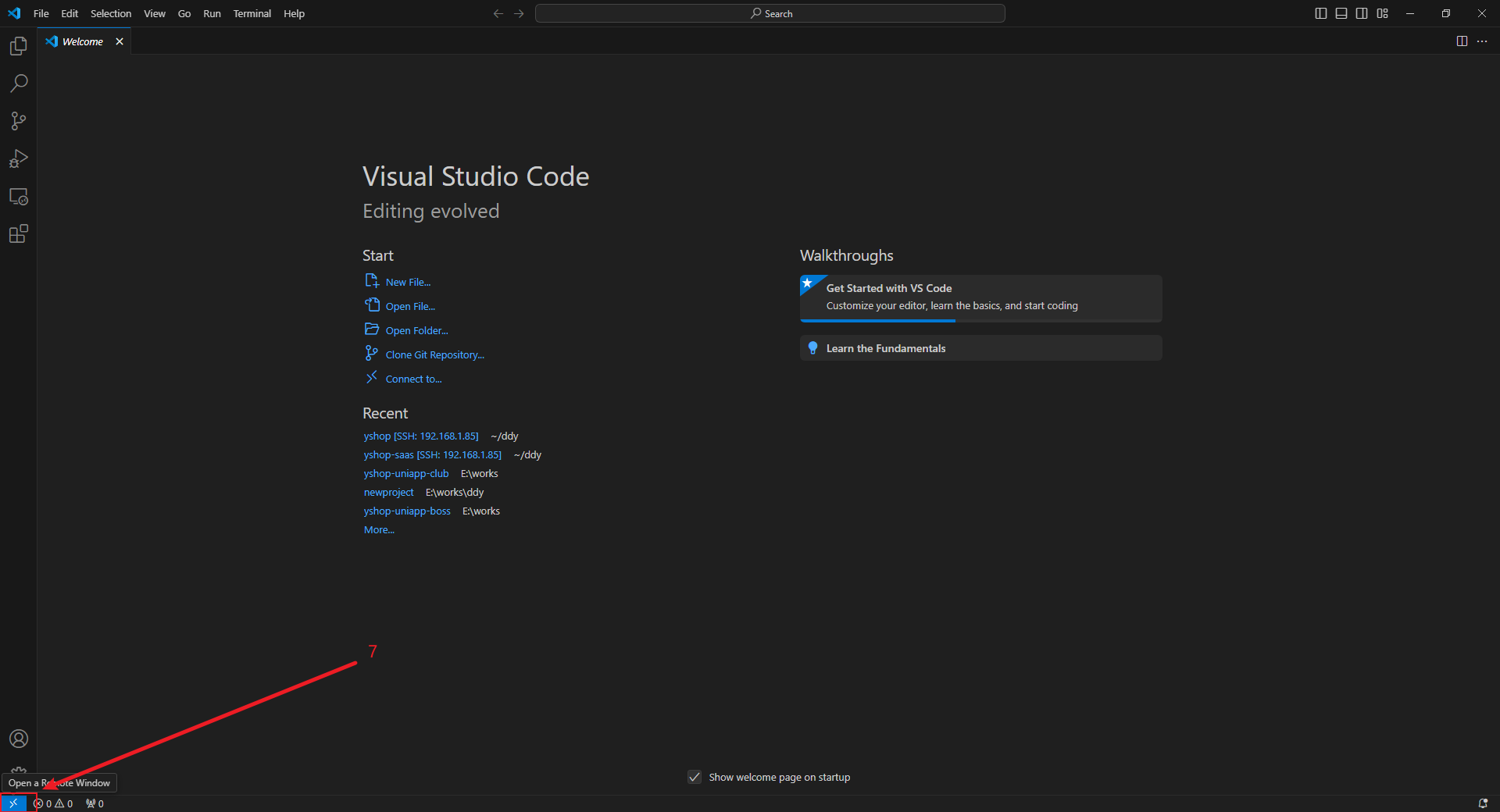Open Customize Layout icon
The height and width of the screenshot is (812, 1500).
click(x=1383, y=13)
